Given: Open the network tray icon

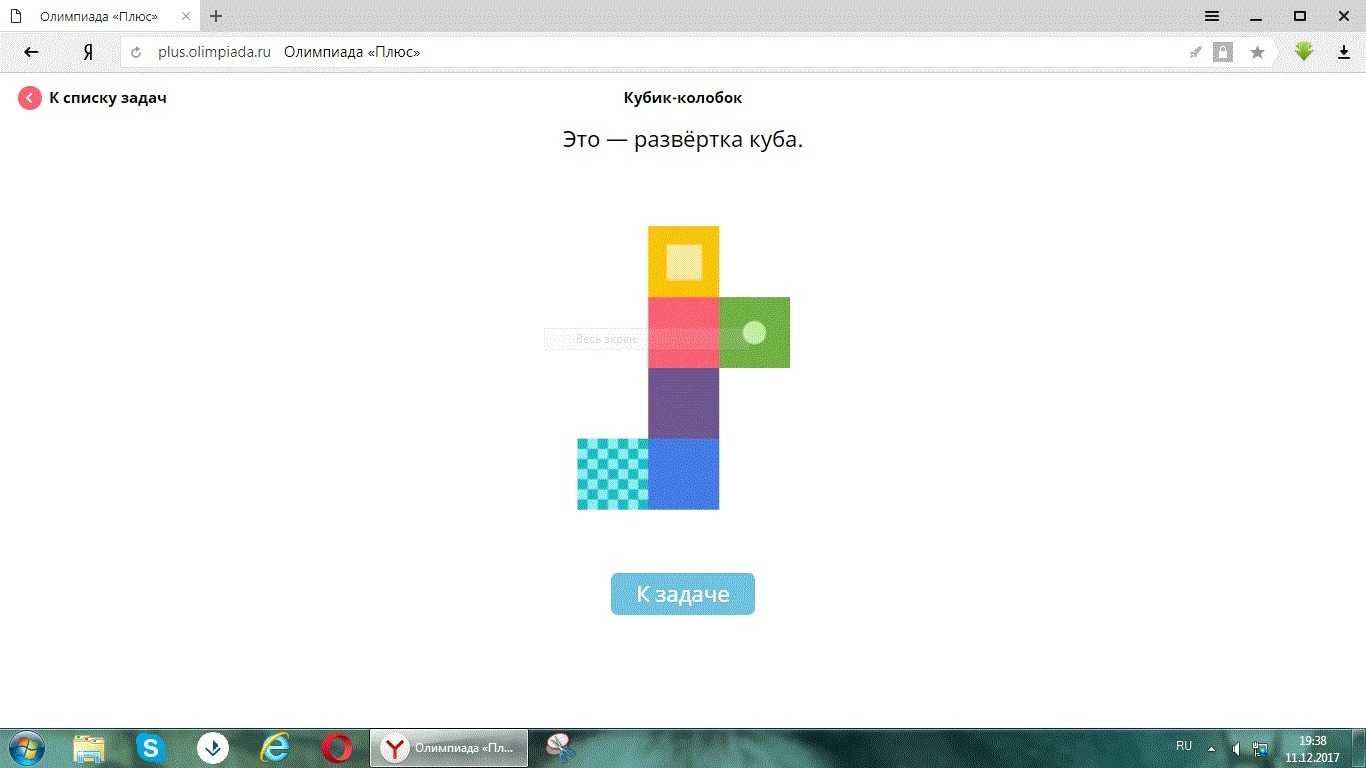Looking at the screenshot, I should [1260, 748].
